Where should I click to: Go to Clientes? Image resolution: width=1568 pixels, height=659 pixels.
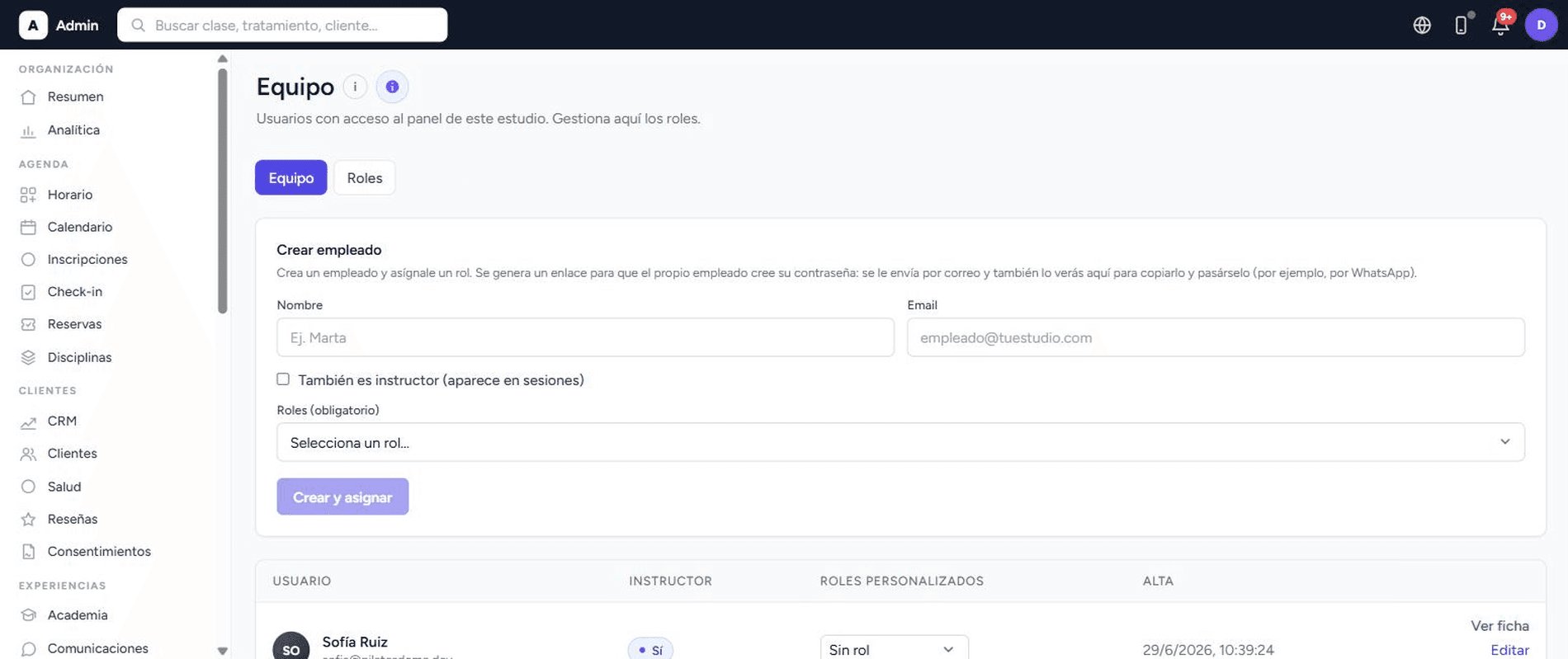73,454
